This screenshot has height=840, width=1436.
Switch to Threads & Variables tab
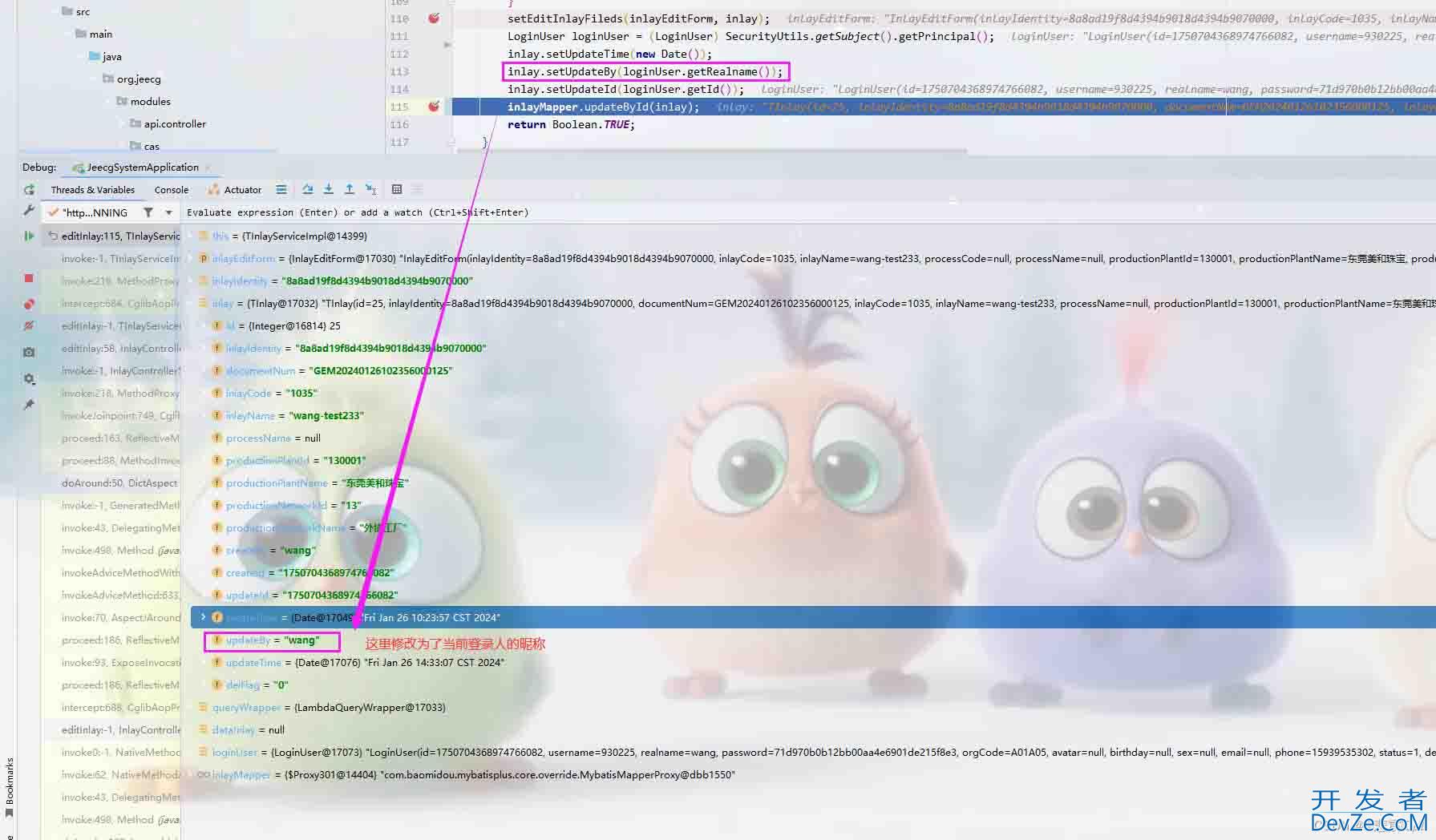click(93, 190)
